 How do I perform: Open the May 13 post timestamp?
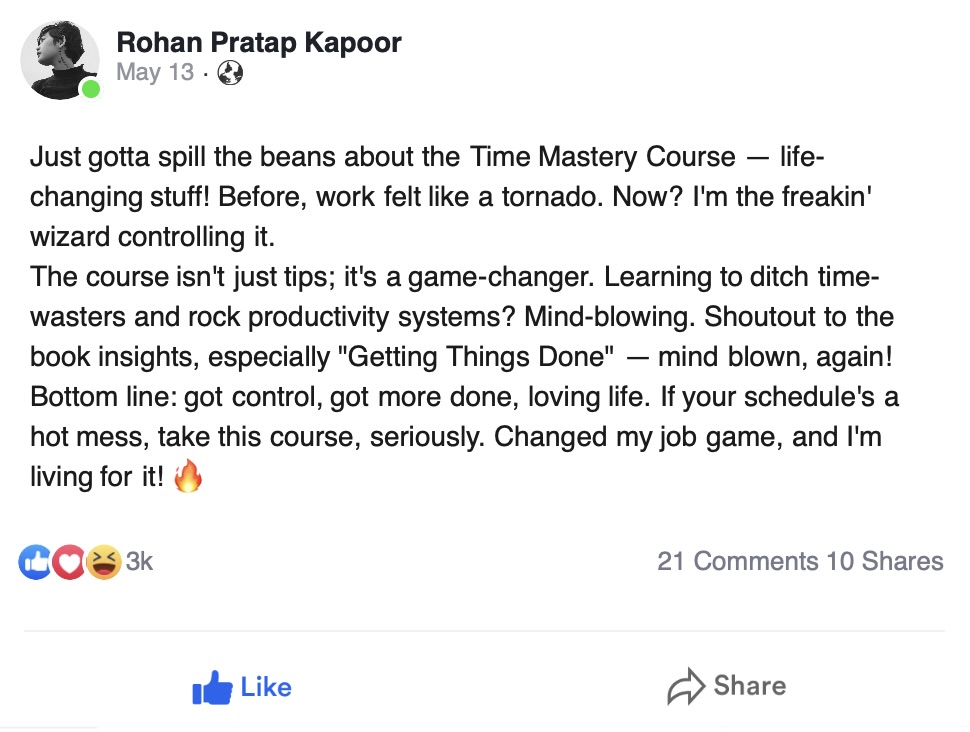coord(155,73)
